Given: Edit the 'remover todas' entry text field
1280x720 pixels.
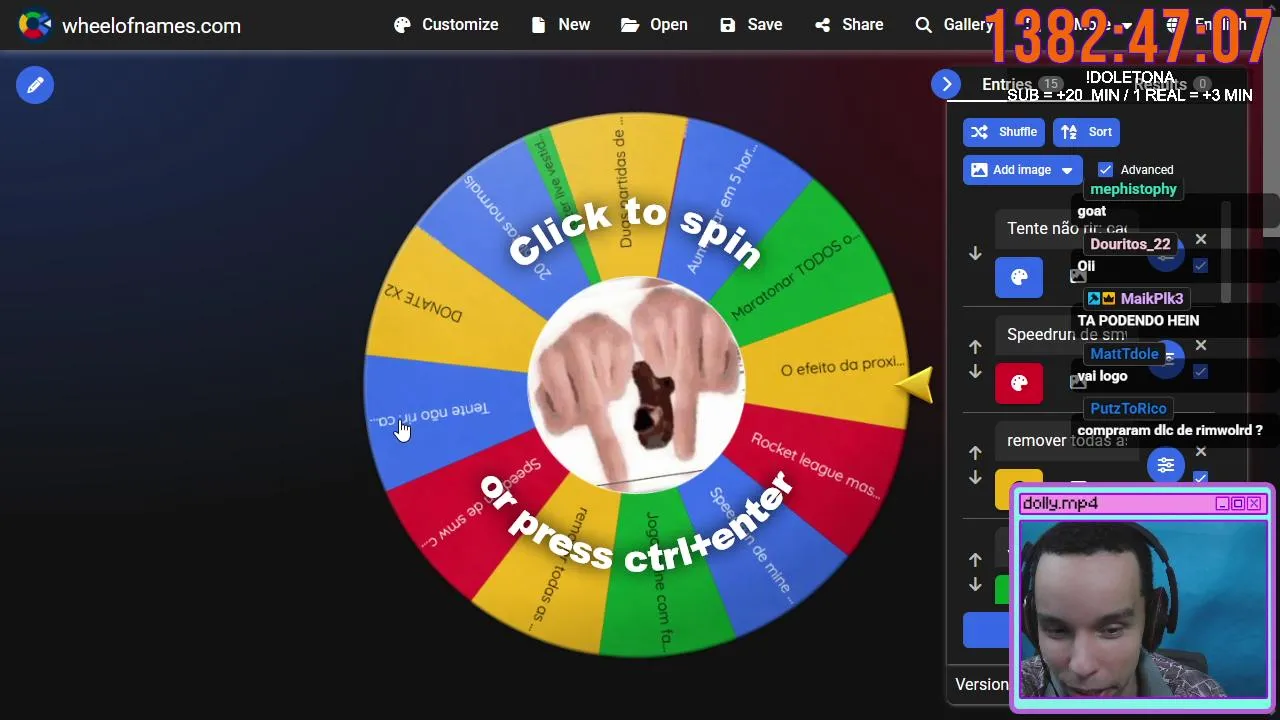Looking at the screenshot, I should 1066,441.
